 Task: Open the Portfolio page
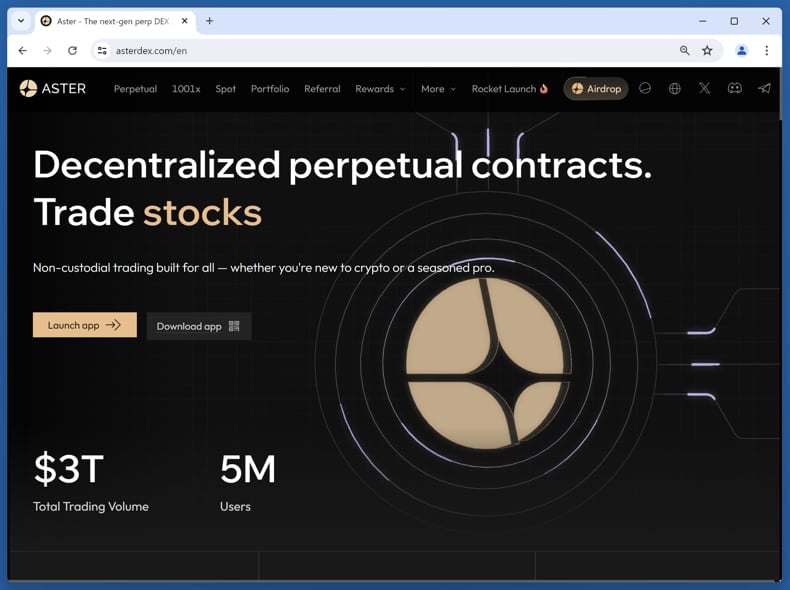point(270,89)
